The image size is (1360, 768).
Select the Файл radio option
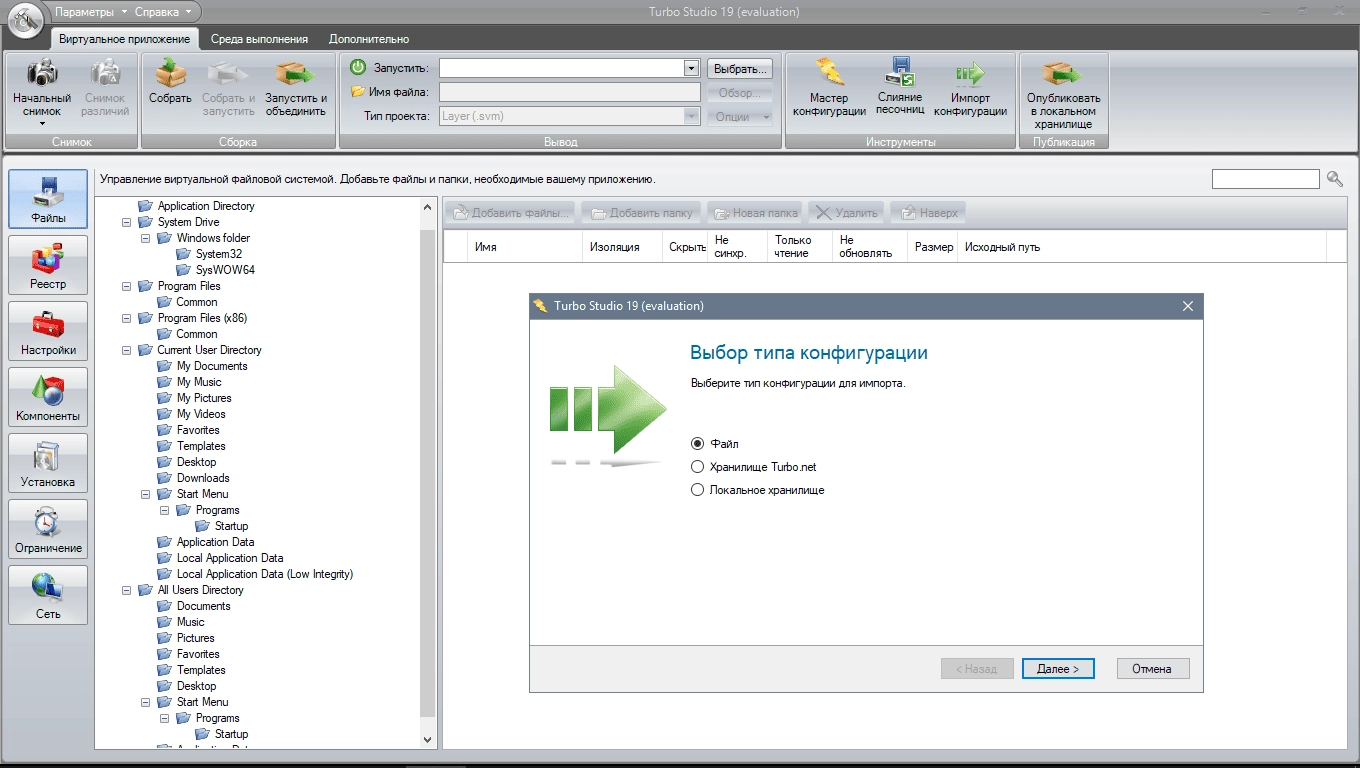pyautogui.click(x=698, y=444)
